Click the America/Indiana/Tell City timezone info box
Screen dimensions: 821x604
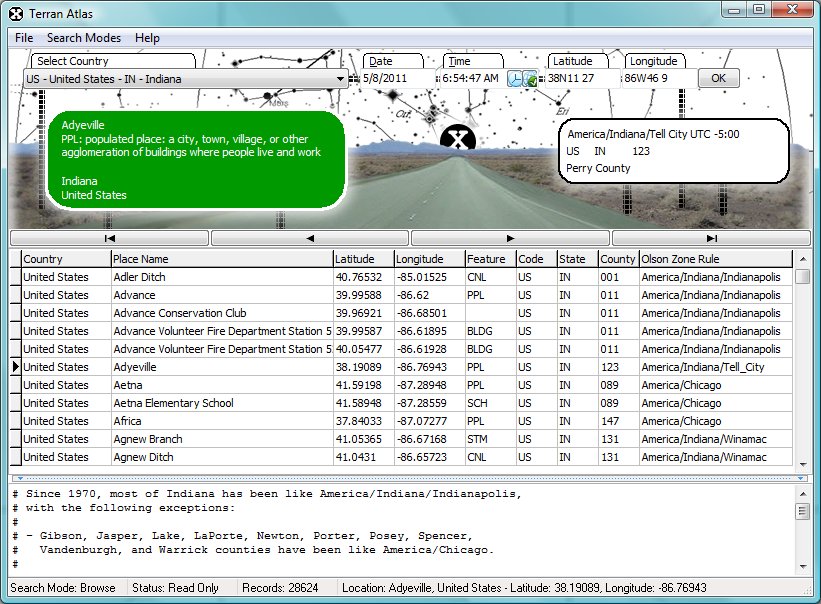pyautogui.click(x=674, y=151)
